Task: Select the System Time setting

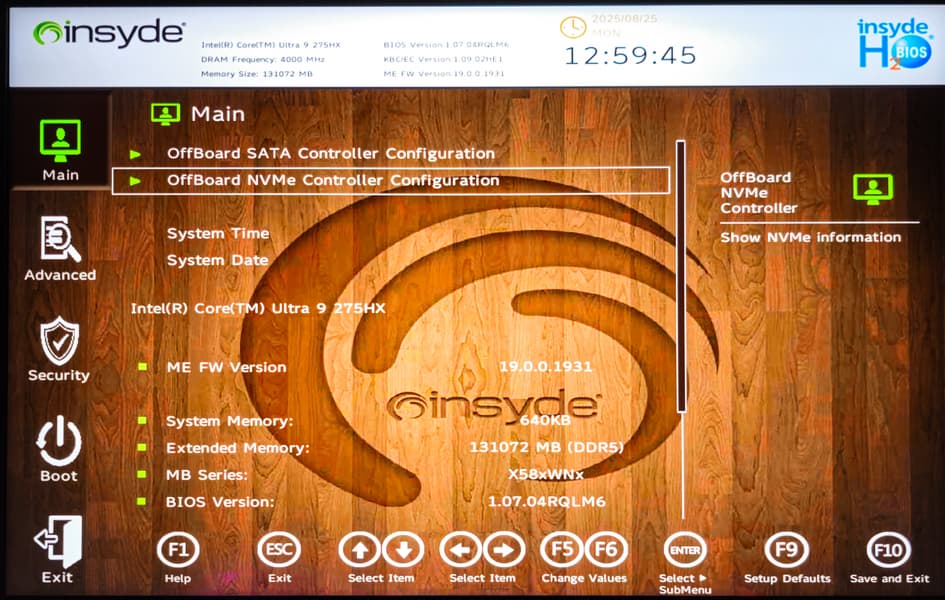Action: [x=218, y=233]
